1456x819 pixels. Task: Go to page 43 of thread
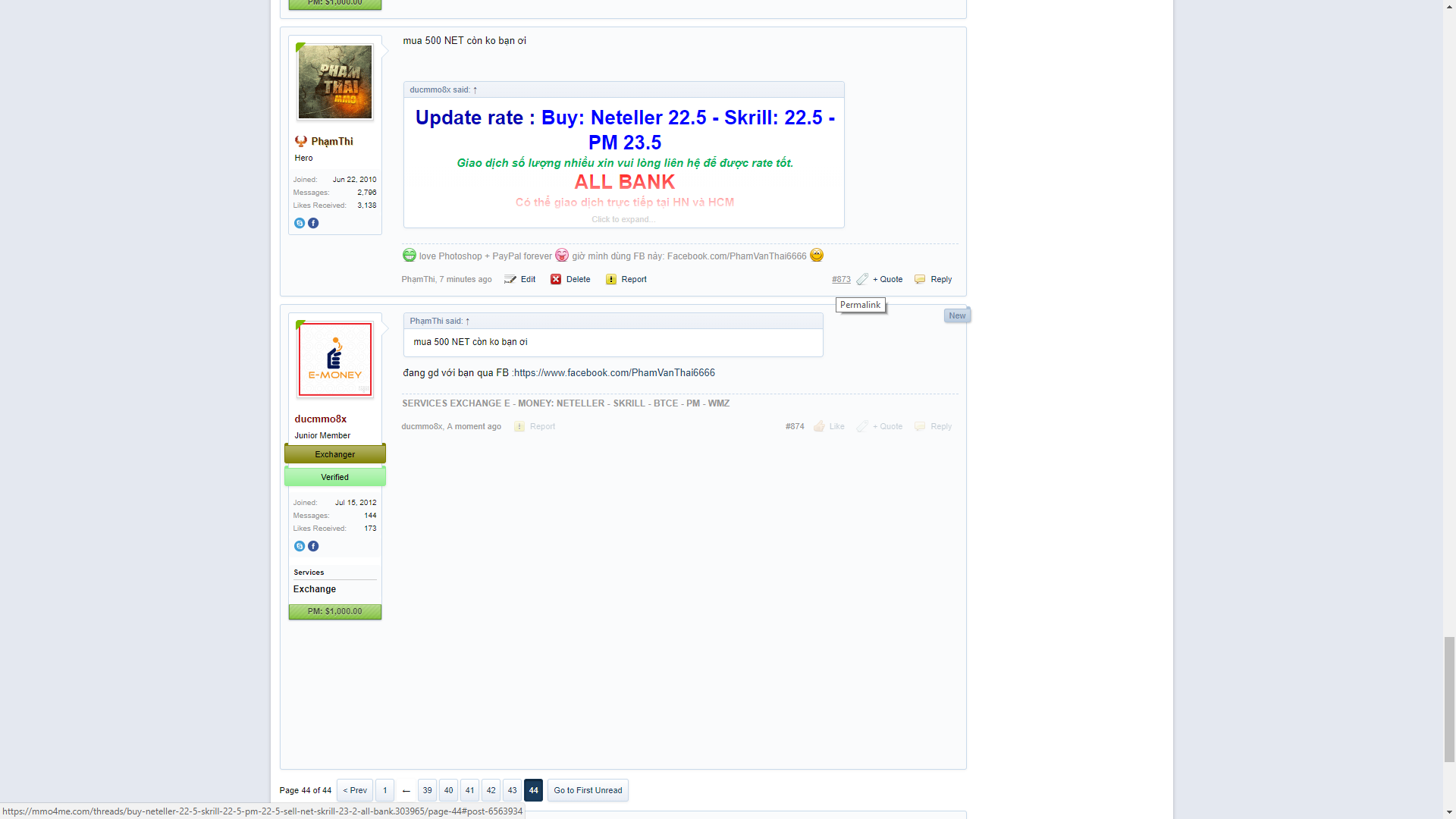[512, 790]
